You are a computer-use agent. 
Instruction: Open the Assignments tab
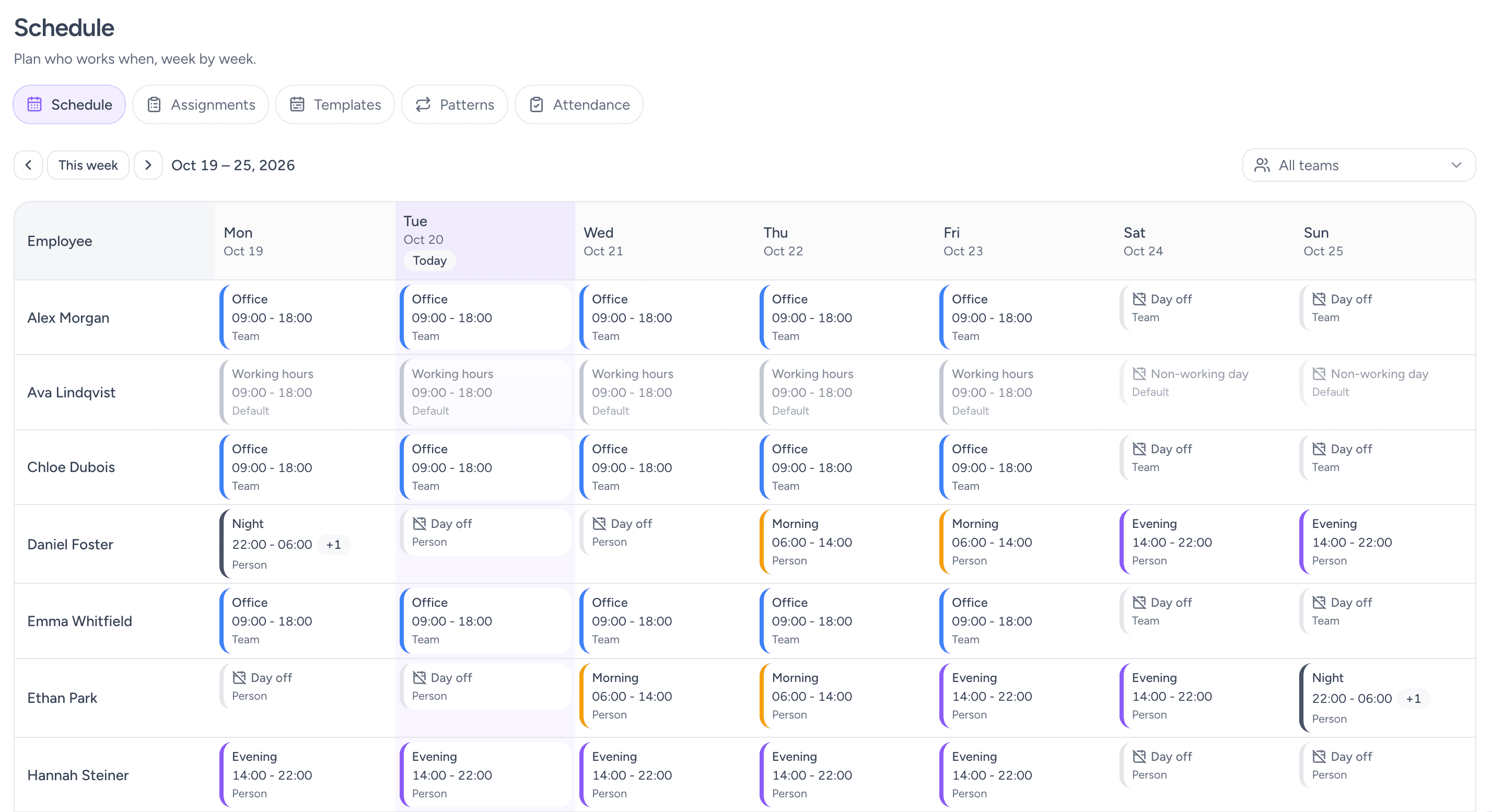pyautogui.click(x=201, y=105)
